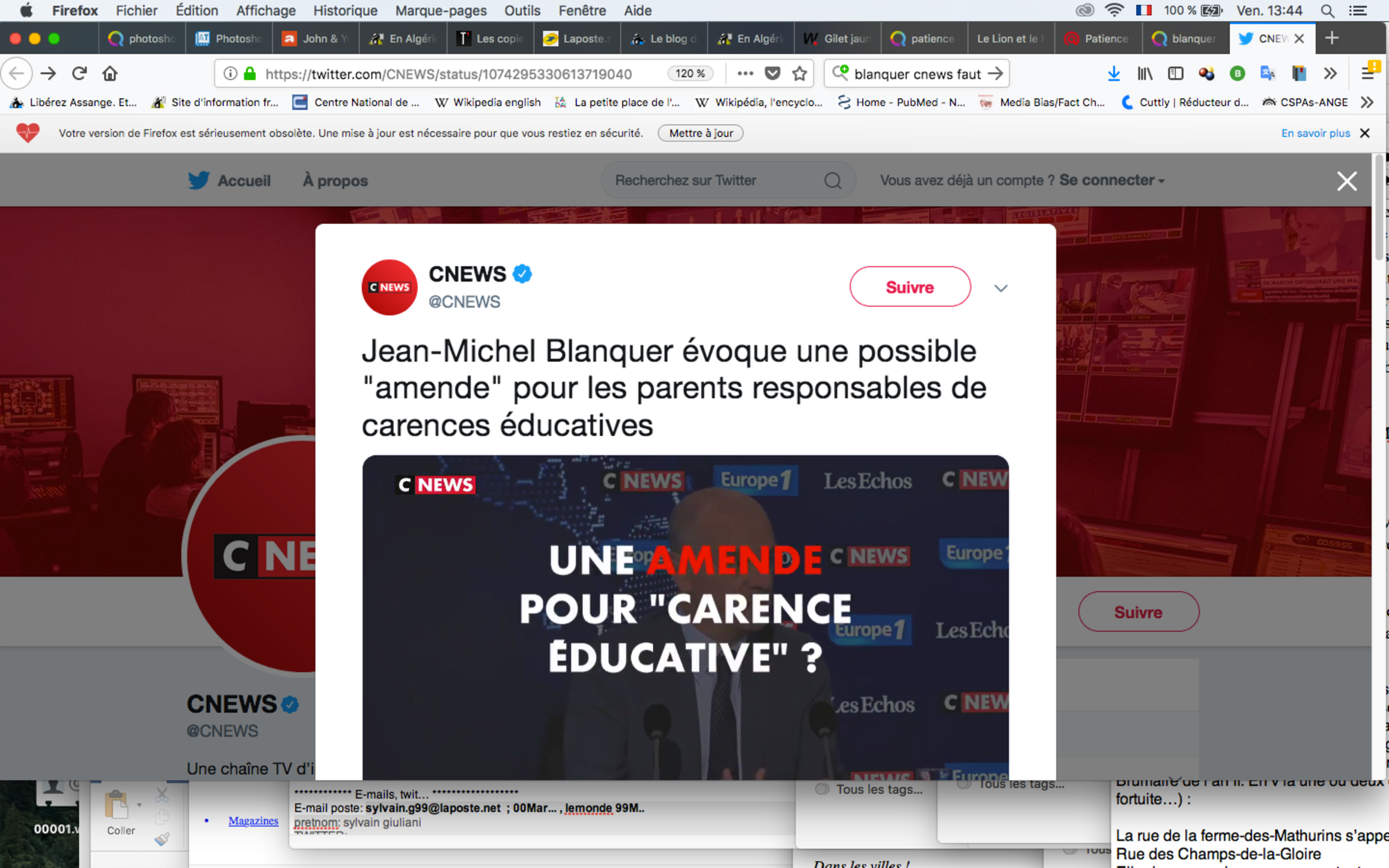Go back with the browser back arrow
Screen dimensions: 1389x868
pyautogui.click(x=17, y=74)
